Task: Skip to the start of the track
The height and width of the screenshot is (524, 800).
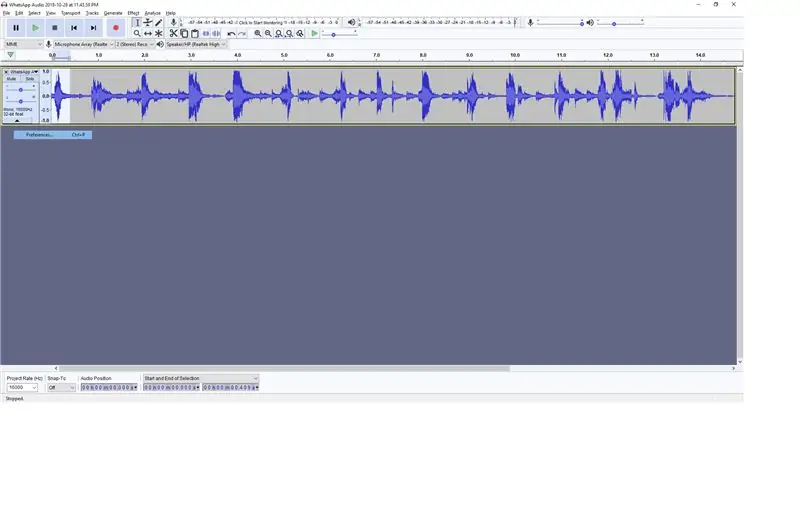Action: tap(74, 28)
